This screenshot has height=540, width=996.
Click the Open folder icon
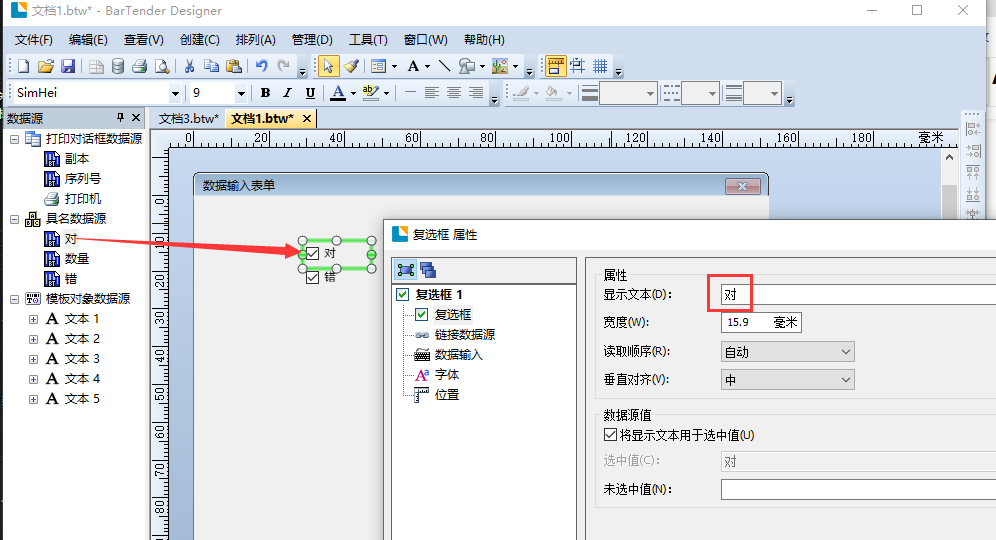click(45, 67)
